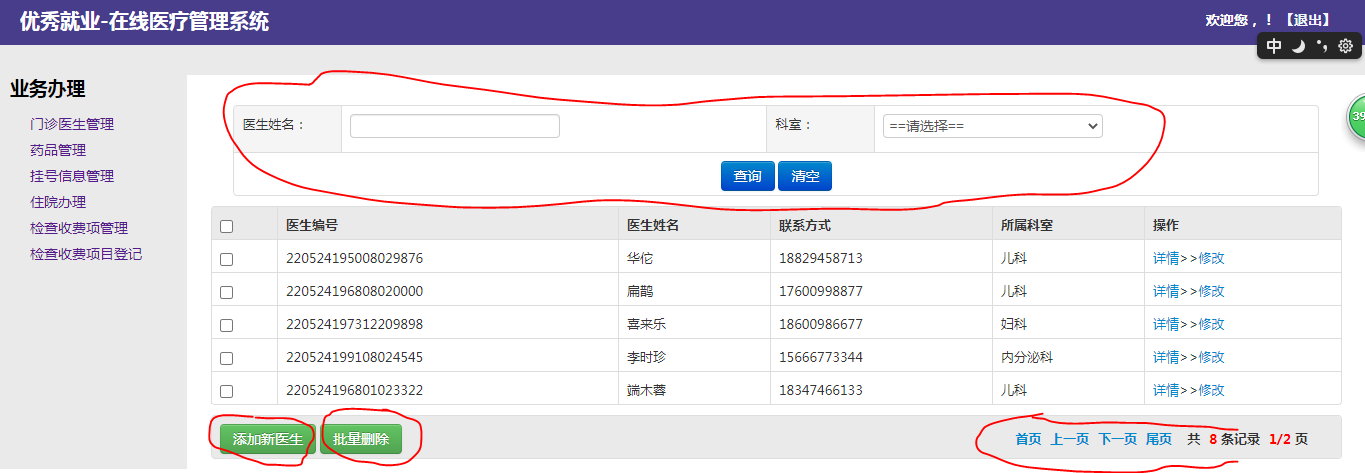Click the 查询 search button
1365x473 pixels.
point(747,176)
